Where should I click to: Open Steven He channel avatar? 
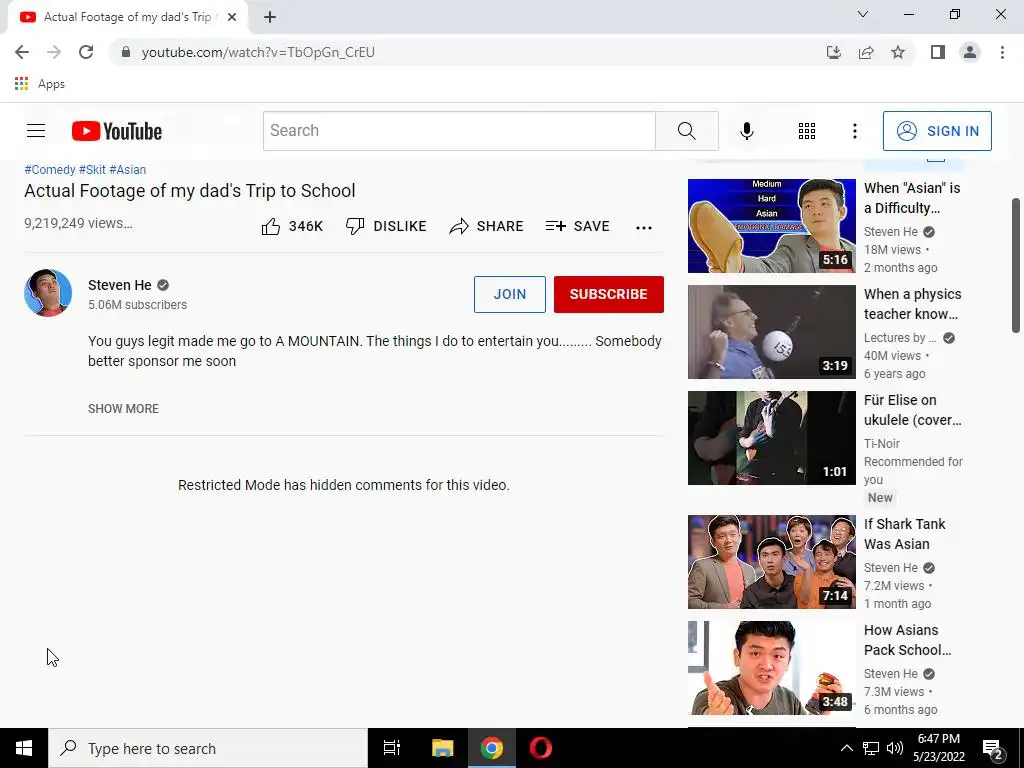48,293
